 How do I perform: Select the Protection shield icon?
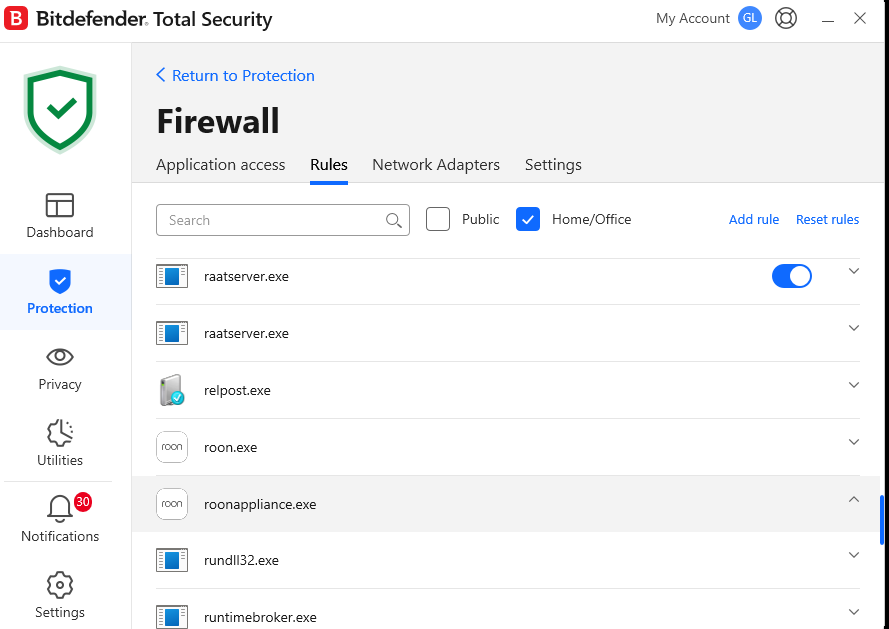click(x=60, y=281)
